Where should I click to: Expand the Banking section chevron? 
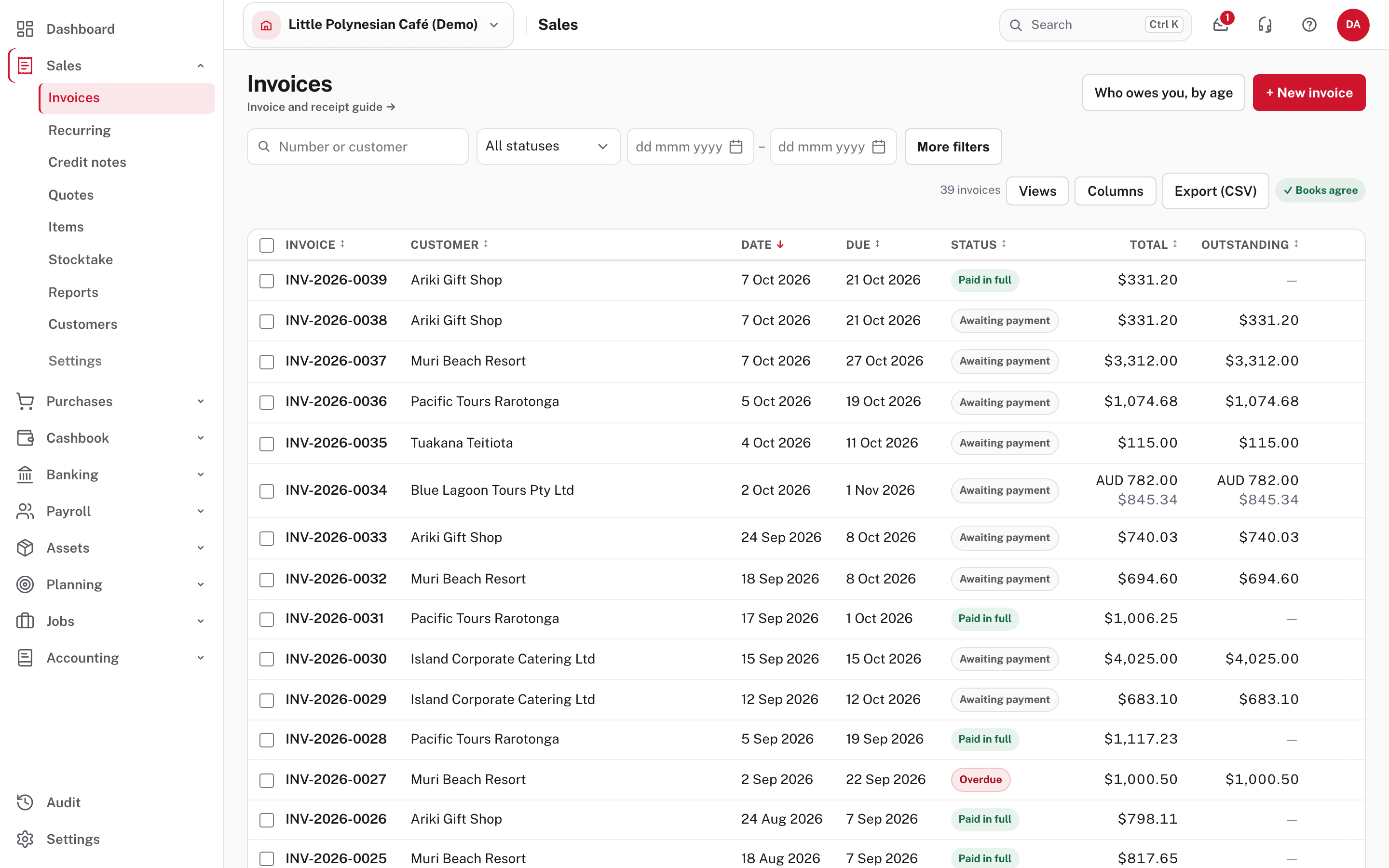(x=201, y=475)
